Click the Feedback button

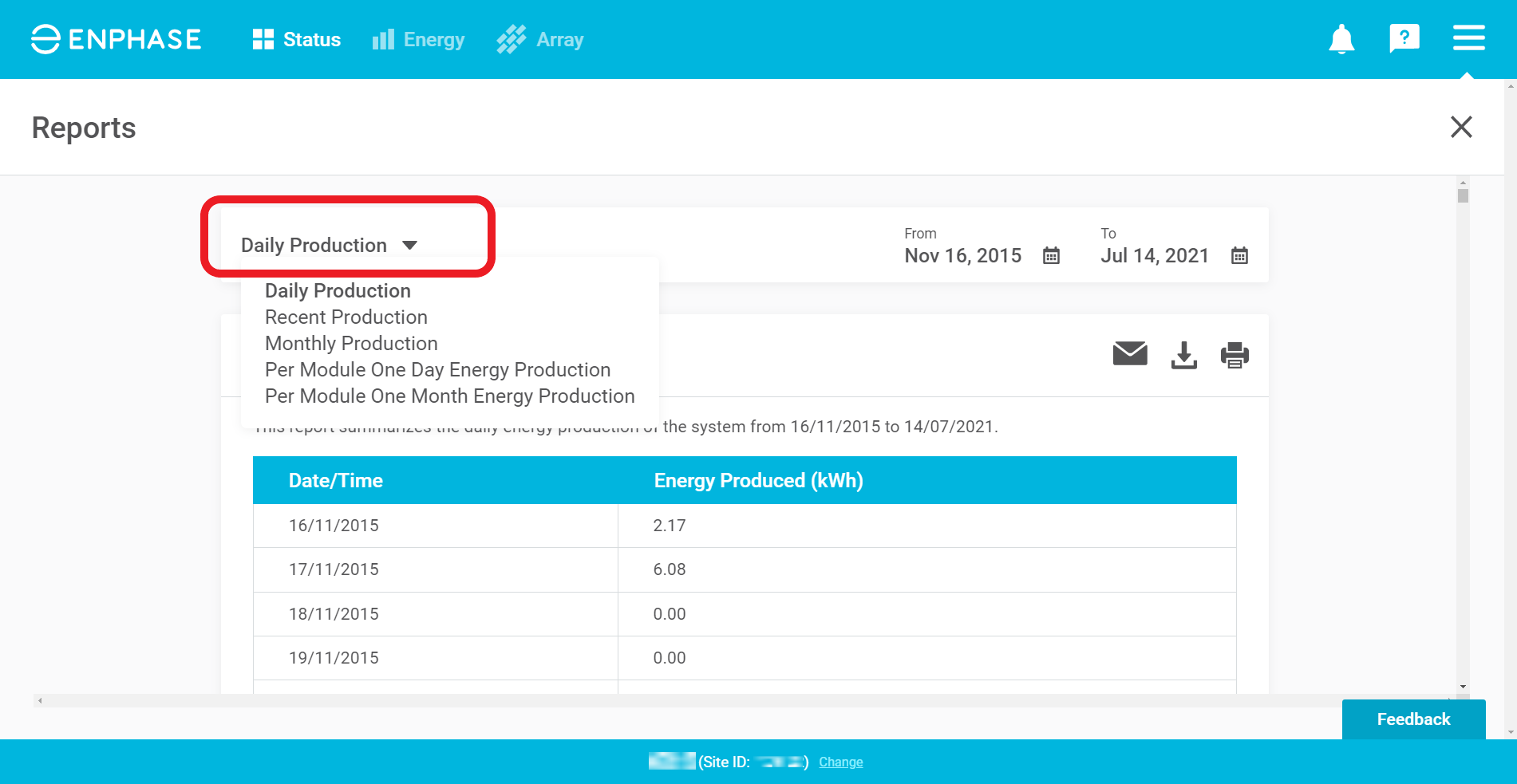point(1412,719)
